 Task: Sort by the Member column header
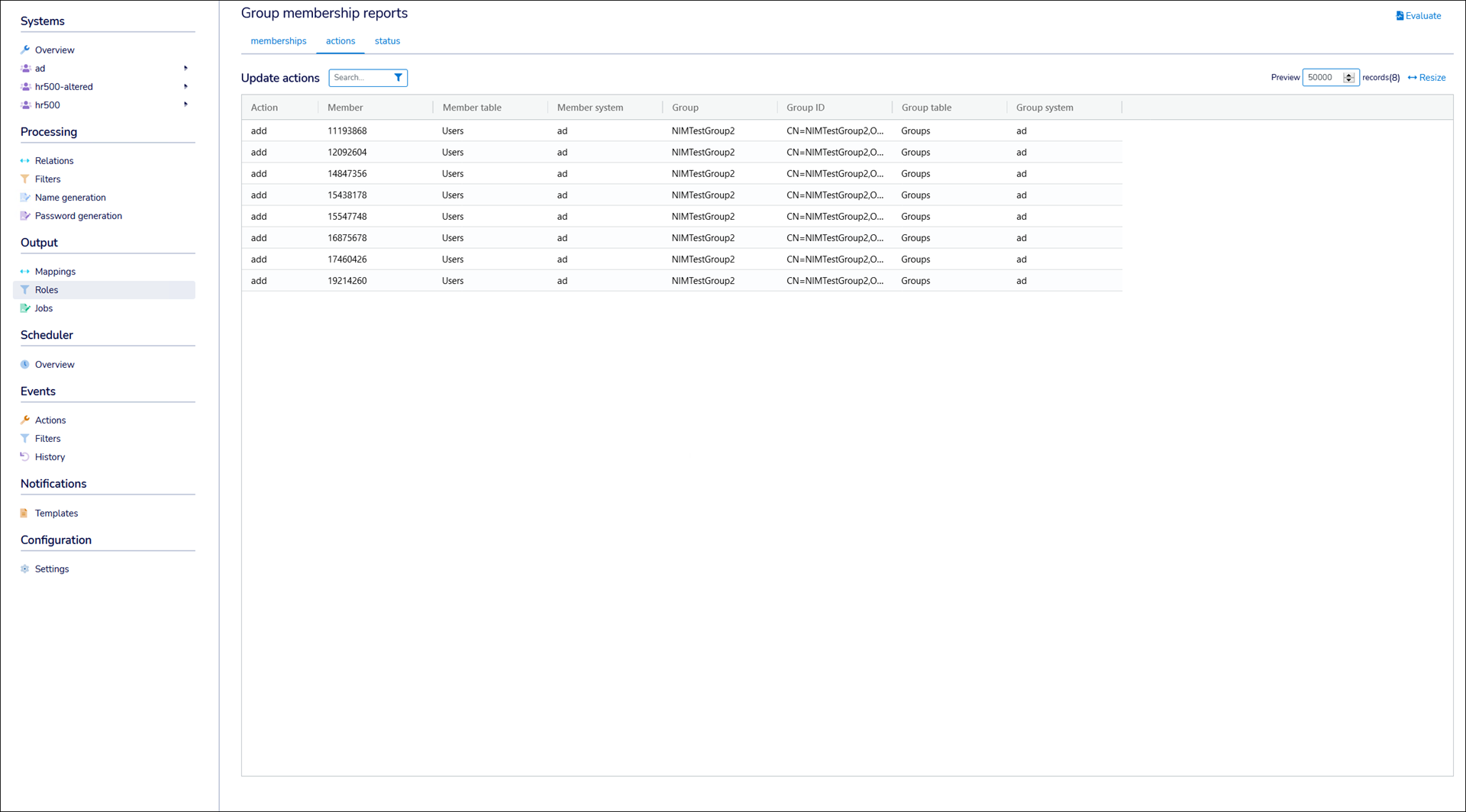[x=345, y=108]
